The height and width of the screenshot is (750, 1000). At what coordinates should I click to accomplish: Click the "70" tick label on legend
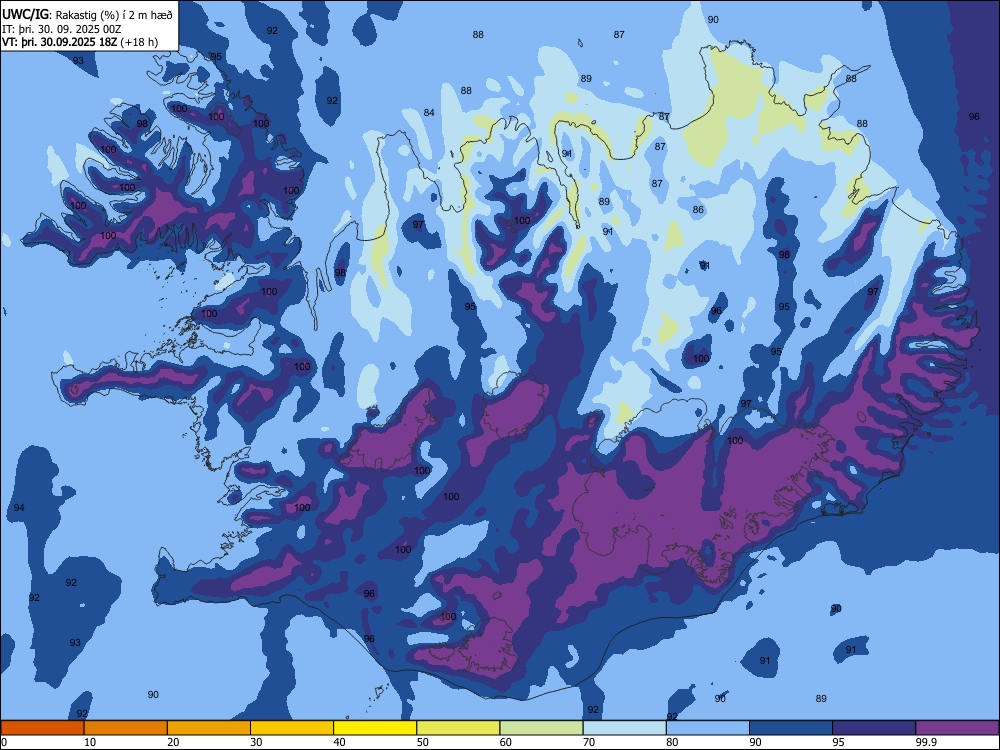point(589,742)
